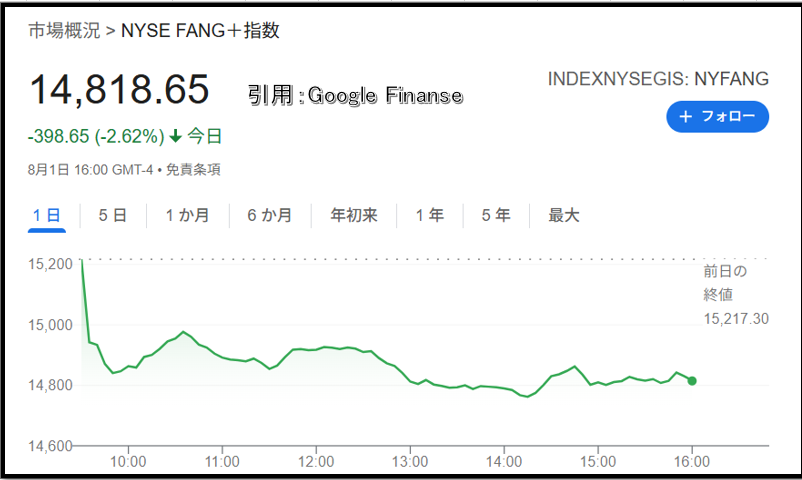Open the 免責条項 disclaimer link
This screenshot has width=802, height=480.
click(193, 170)
